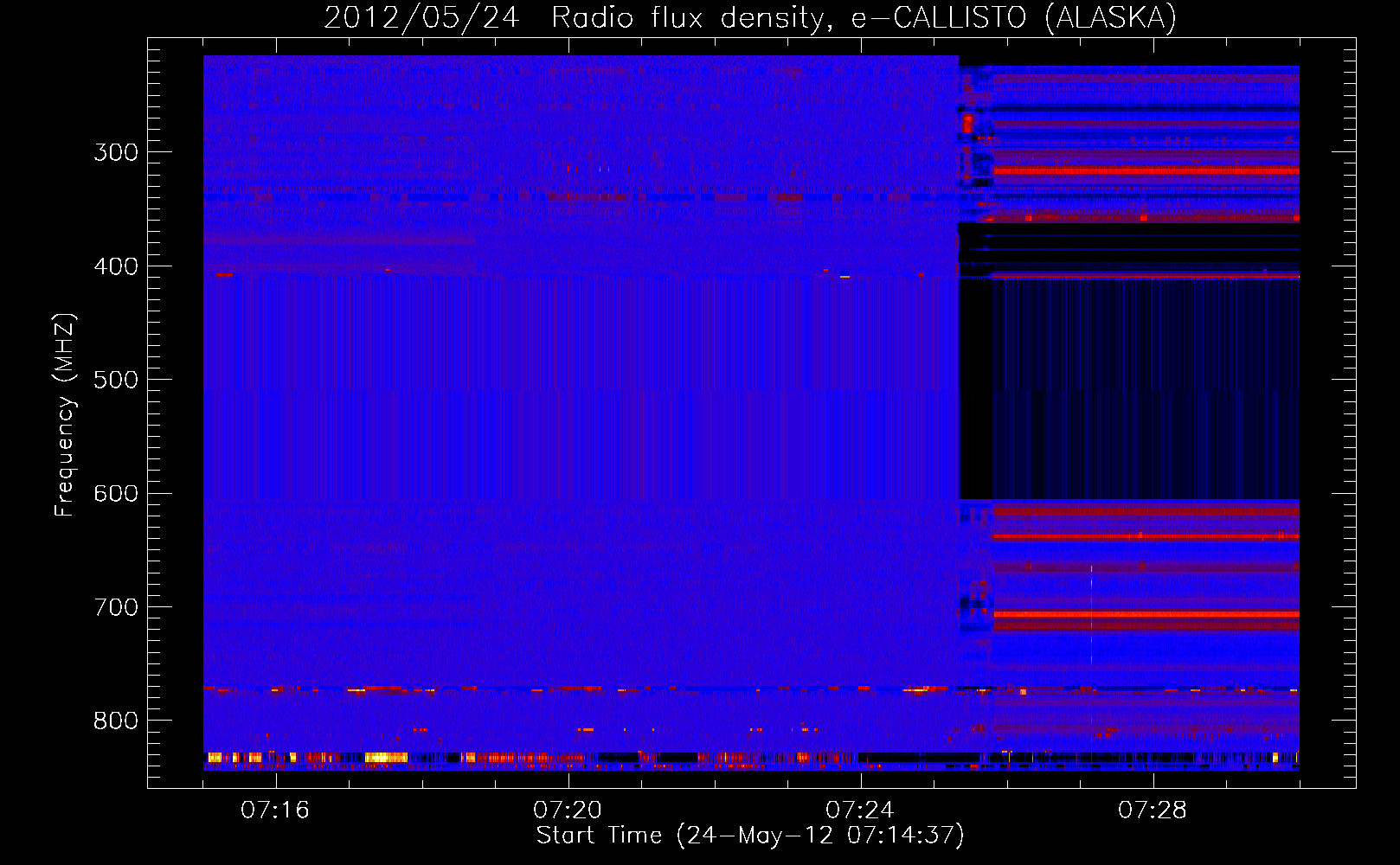Click the 300 frequency tick label
The width and height of the screenshot is (1400, 865).
tap(116, 152)
